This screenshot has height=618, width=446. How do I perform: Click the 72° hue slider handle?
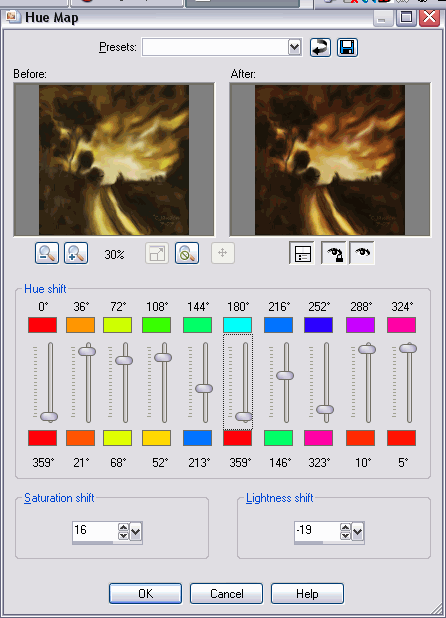124,360
